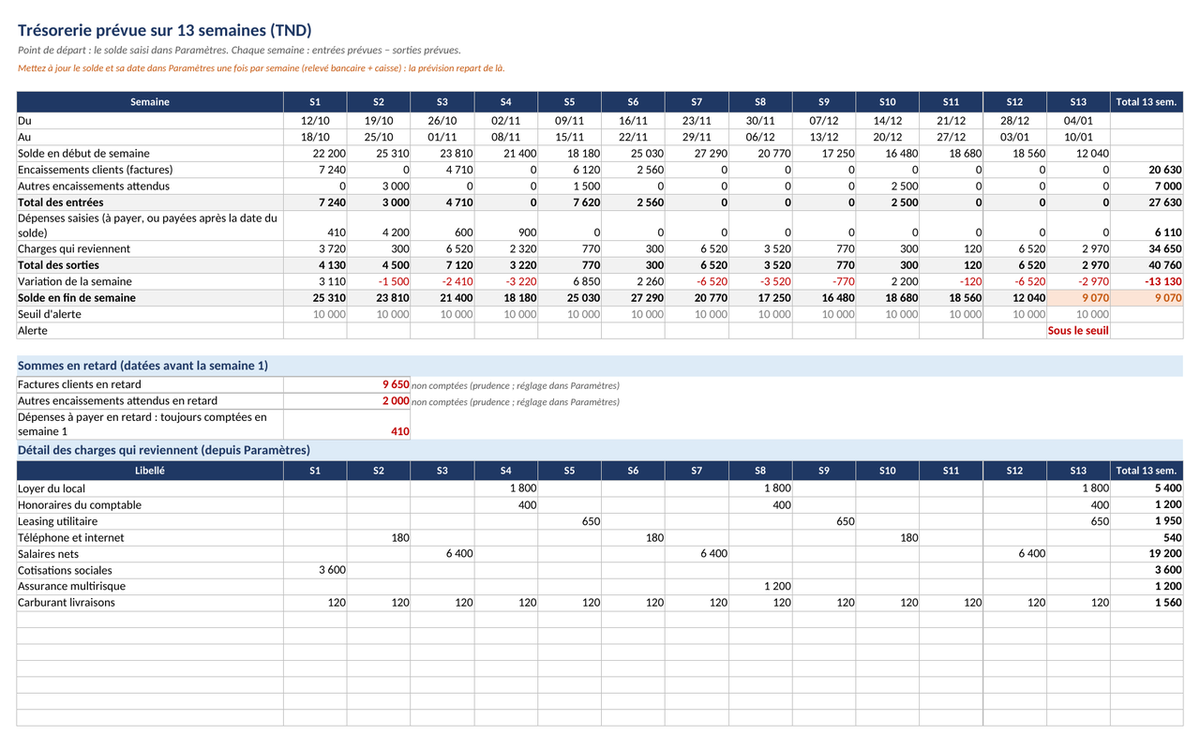The image size is (1200, 750).
Task: Select the S7 column header in the top table
Action: point(697,102)
